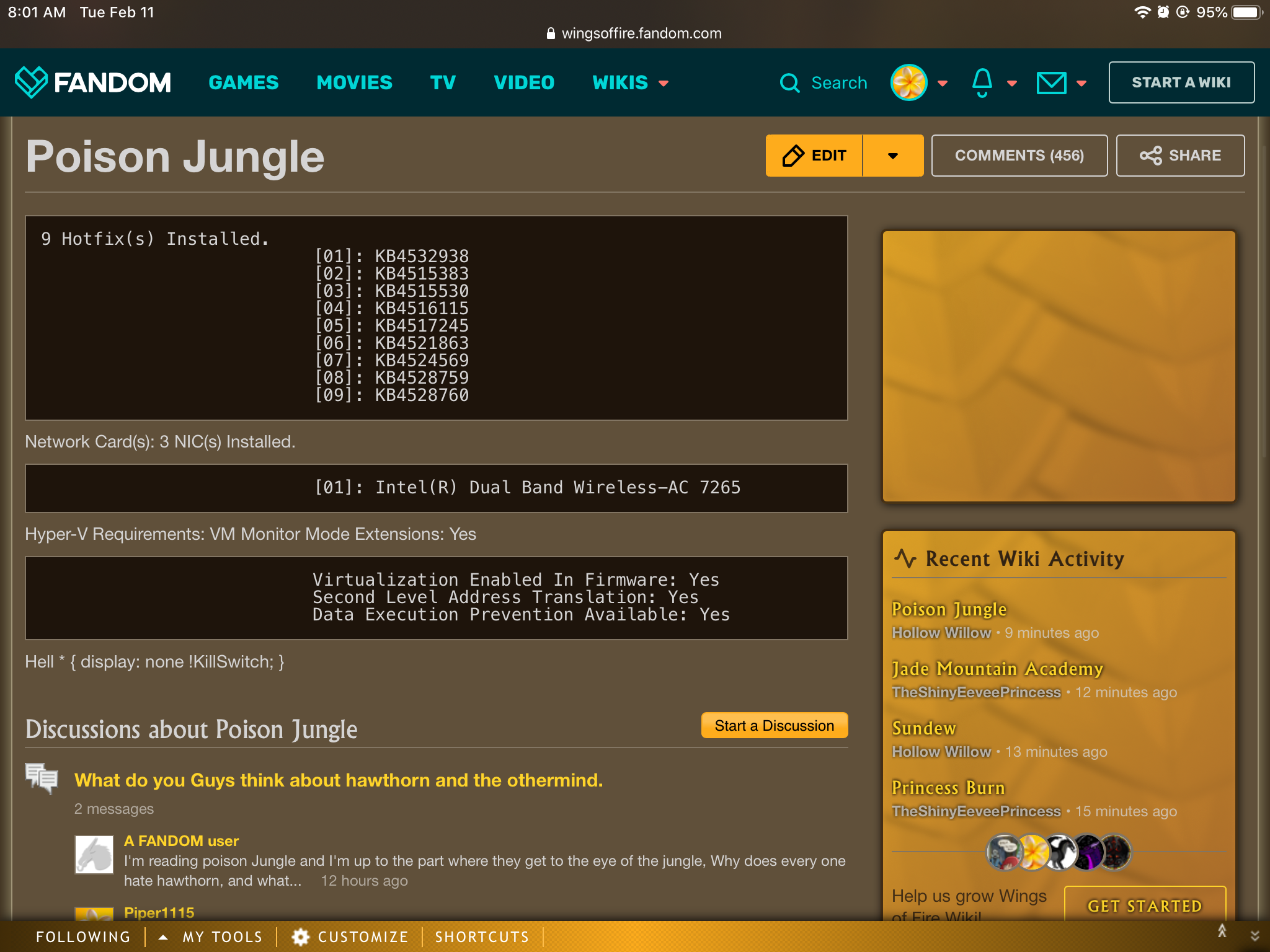Expand the My Tools menu
Screen dimensions: 1270x952
211,937
